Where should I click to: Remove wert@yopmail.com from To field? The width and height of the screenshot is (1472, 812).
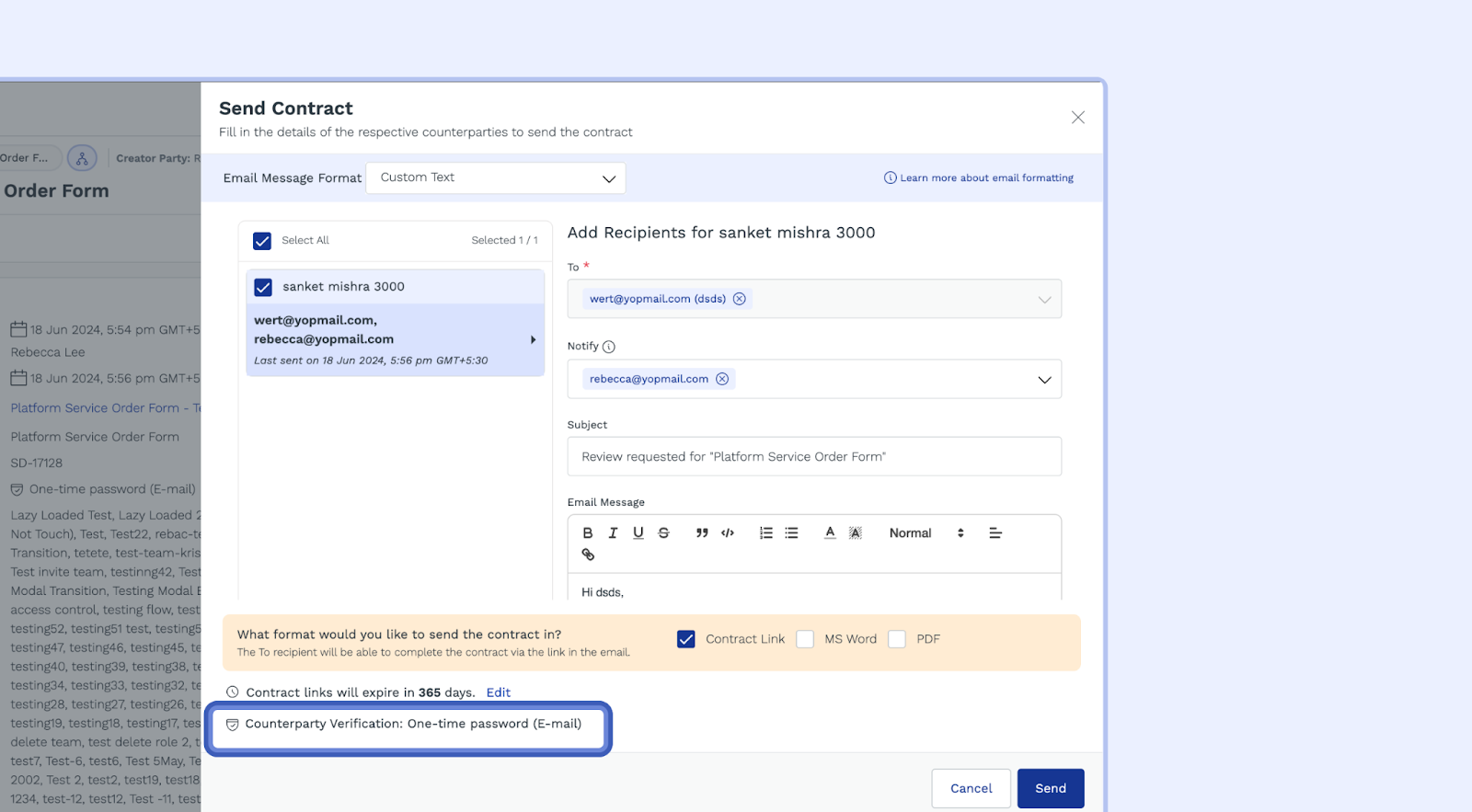click(x=739, y=299)
